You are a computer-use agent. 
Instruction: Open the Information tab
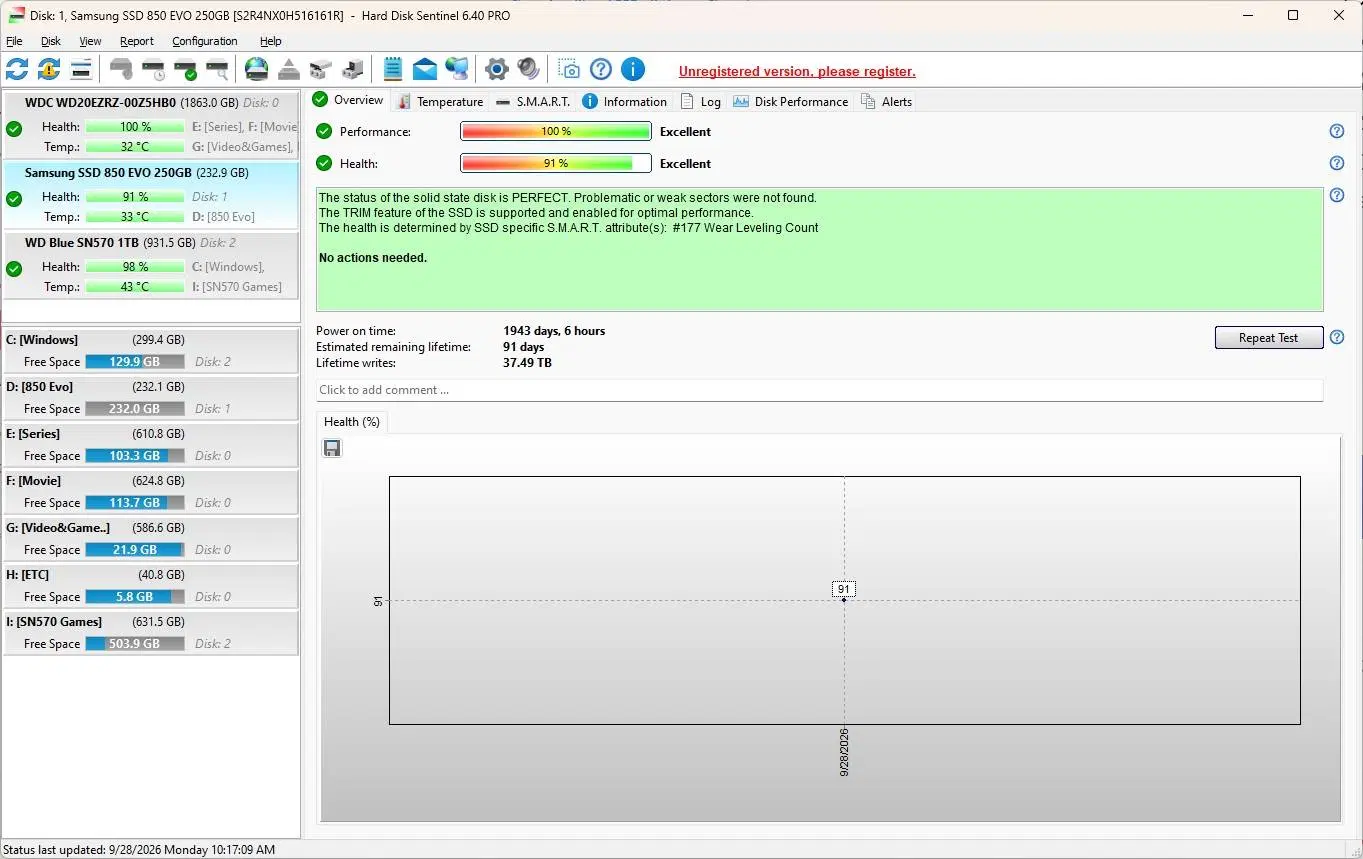pyautogui.click(x=625, y=101)
